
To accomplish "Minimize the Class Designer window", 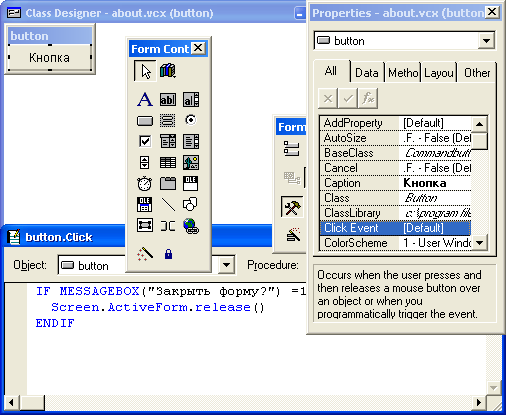I will click(x=299, y=14).
